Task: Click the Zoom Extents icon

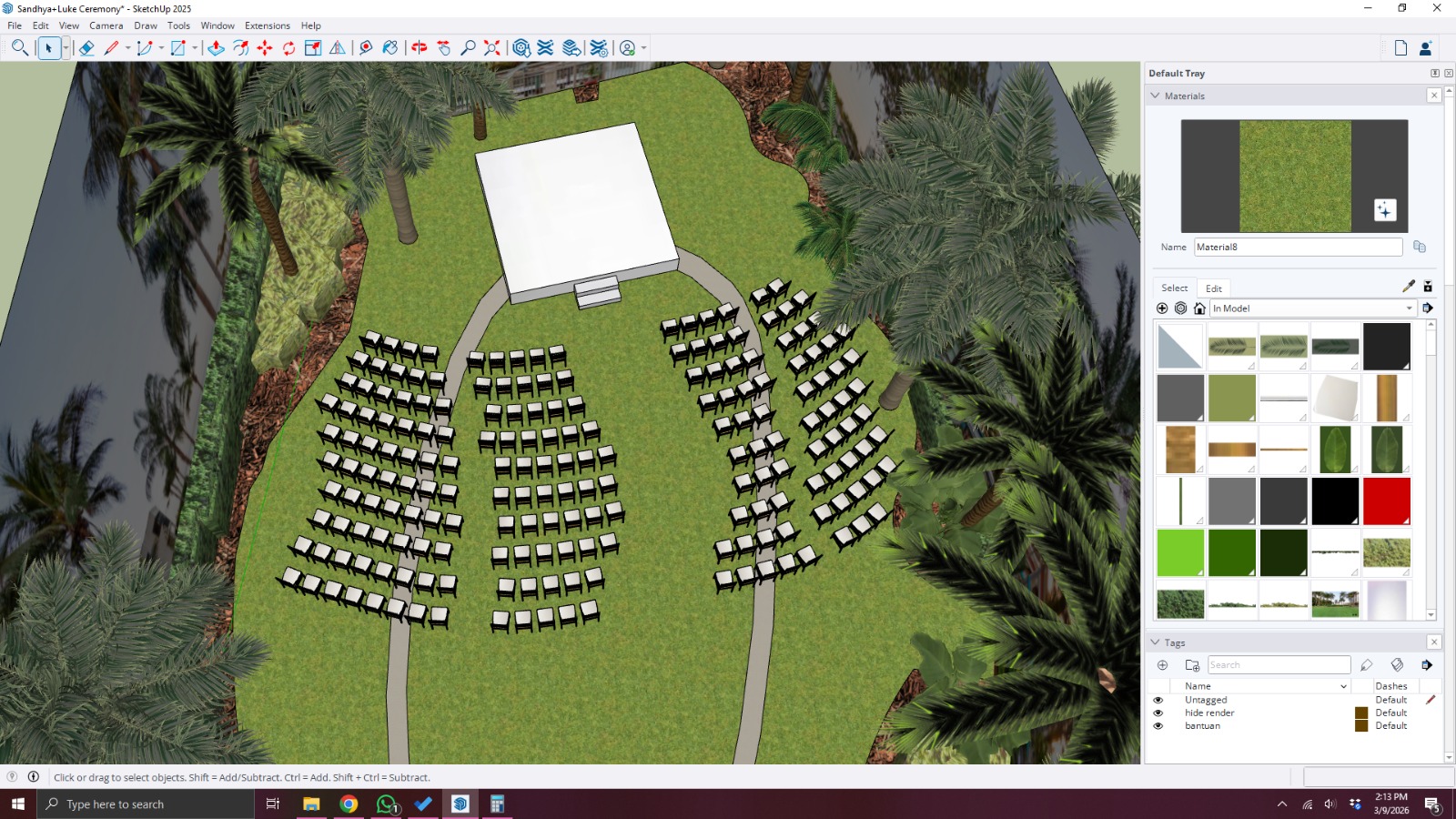Action: [491, 48]
